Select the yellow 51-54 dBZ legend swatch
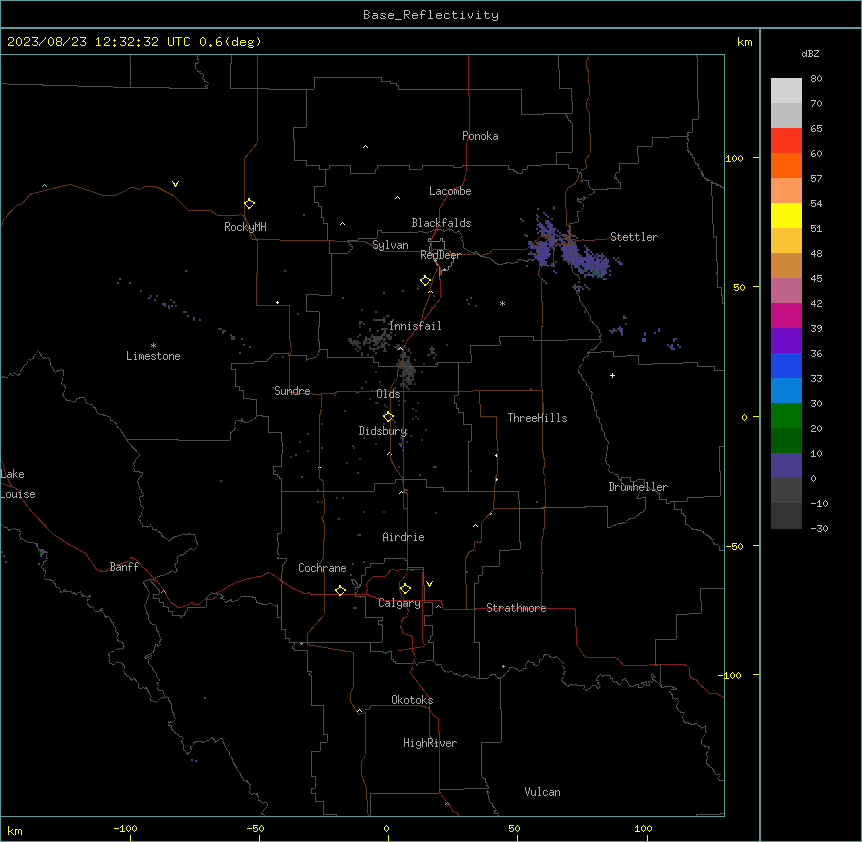 point(786,215)
